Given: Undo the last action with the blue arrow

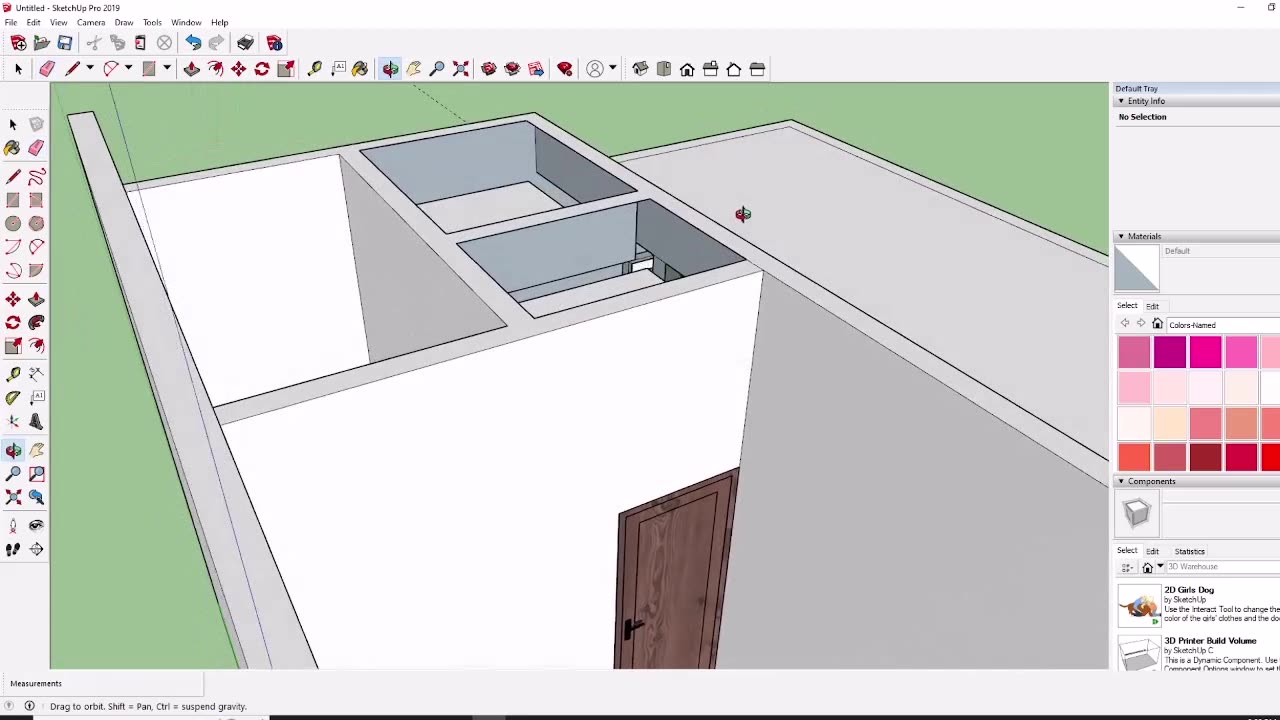Looking at the screenshot, I should 193,43.
